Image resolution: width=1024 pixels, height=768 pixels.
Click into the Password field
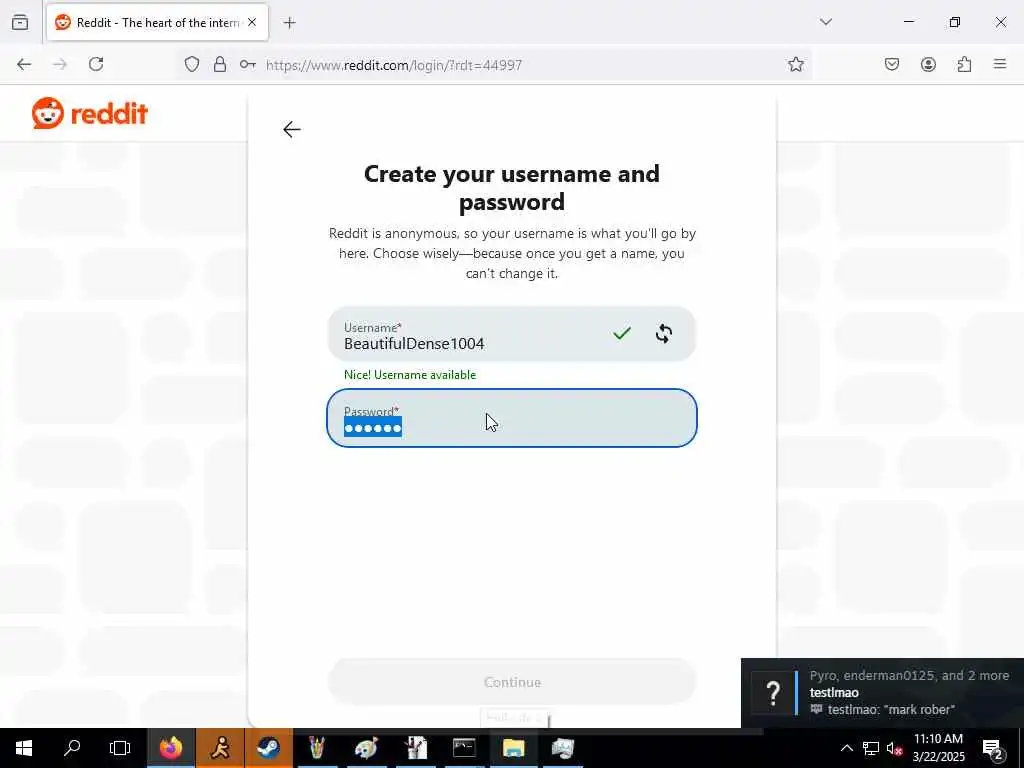tap(511, 418)
